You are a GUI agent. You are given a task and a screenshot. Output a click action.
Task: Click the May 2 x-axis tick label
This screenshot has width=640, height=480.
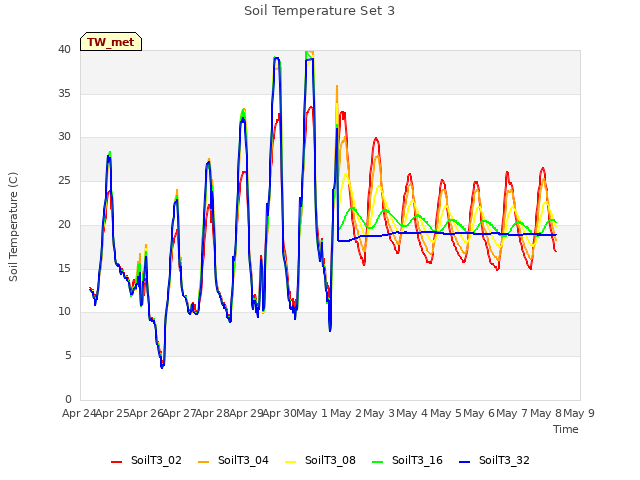(346, 413)
